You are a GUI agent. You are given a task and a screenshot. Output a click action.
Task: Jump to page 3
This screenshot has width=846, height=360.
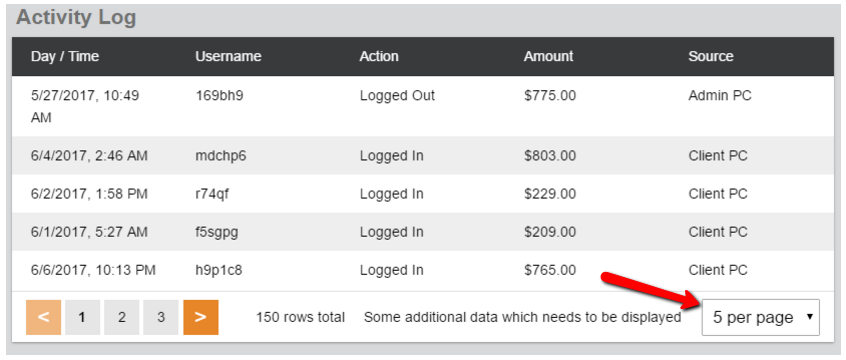pos(161,317)
